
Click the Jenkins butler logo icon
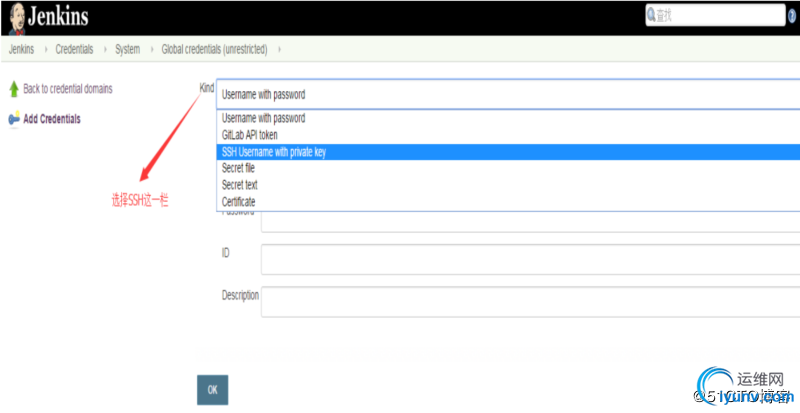17,18
